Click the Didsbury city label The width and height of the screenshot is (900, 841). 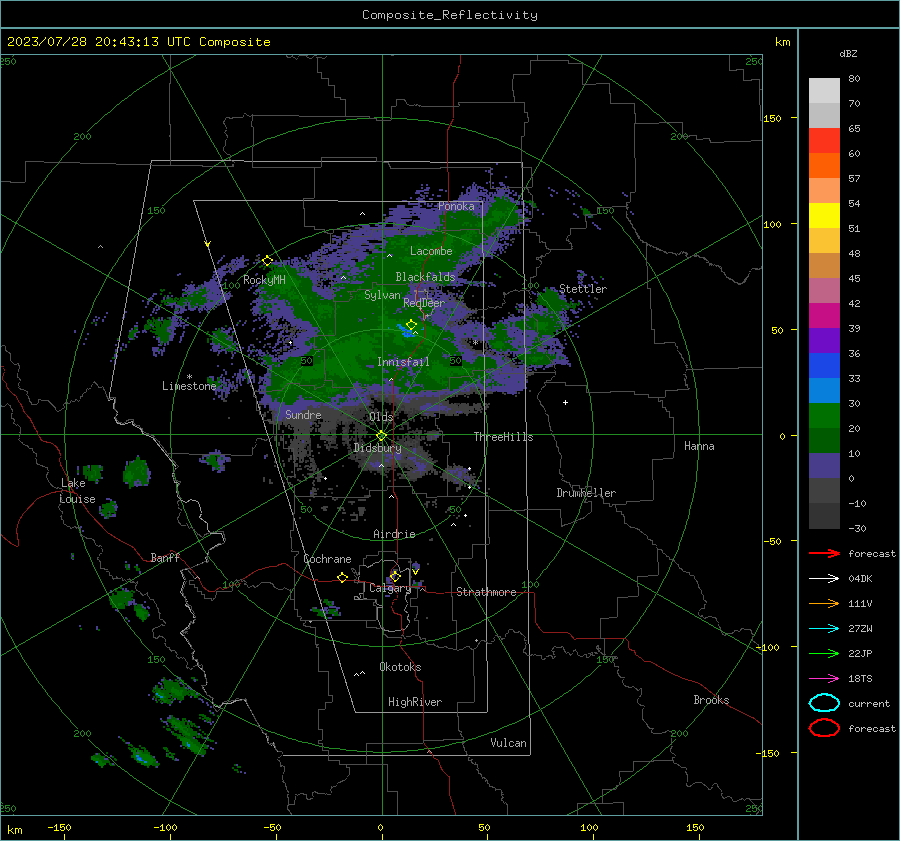pos(377,448)
